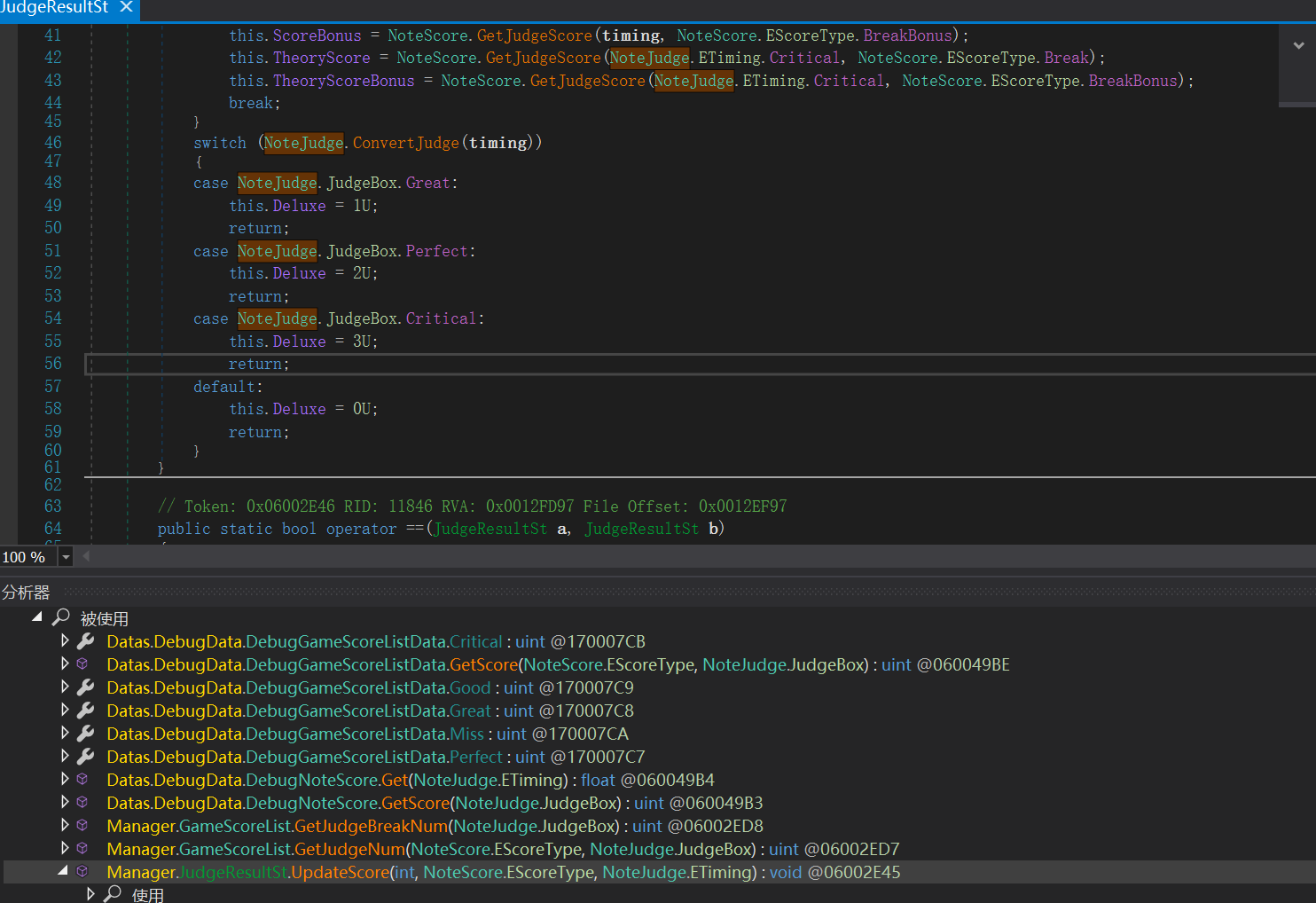Image resolution: width=1316 pixels, height=903 pixels.
Task: Click the 使用 search magnifier icon
Action: (x=113, y=893)
